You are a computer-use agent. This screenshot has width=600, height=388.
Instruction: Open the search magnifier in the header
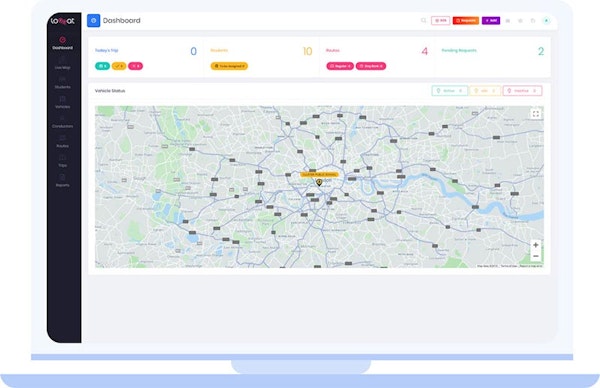point(423,20)
